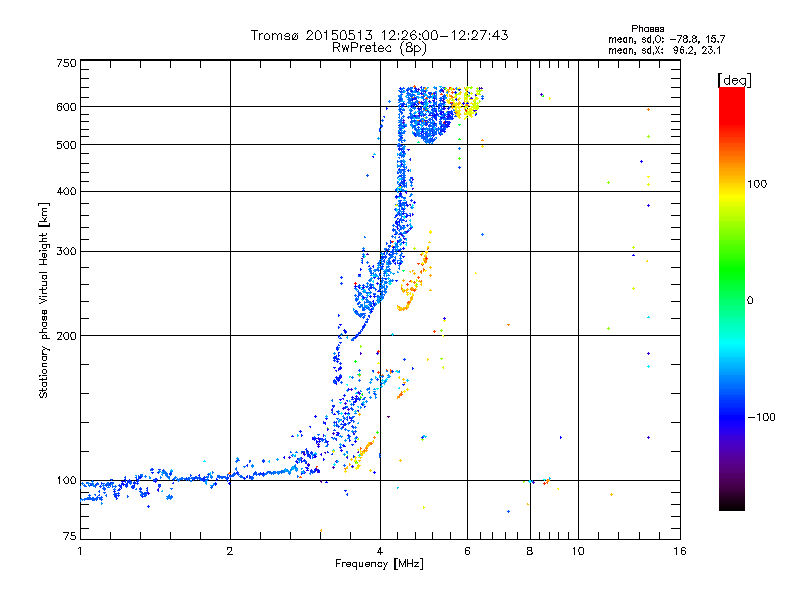The image size is (800, 600).
Task: Click the x-axis tick label '8'
Action: [530, 551]
